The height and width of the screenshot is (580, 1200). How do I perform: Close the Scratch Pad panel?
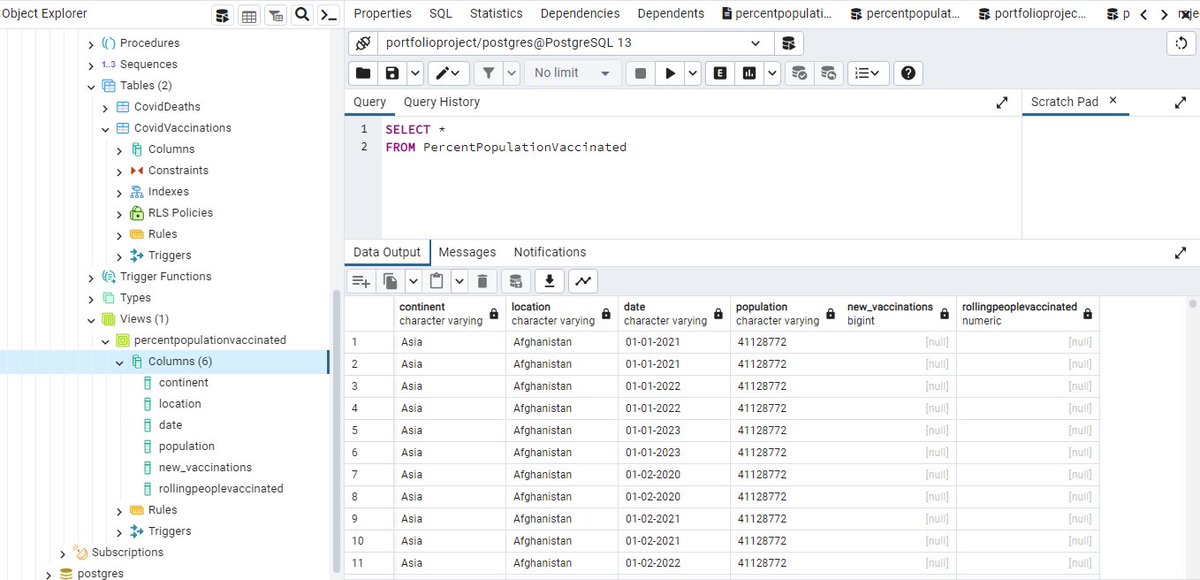1113,101
